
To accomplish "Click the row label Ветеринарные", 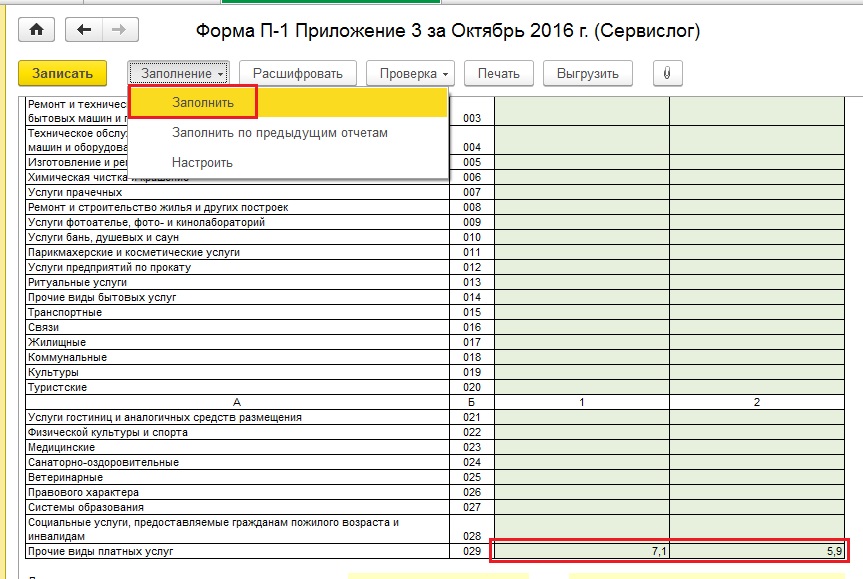I will click(65, 477).
